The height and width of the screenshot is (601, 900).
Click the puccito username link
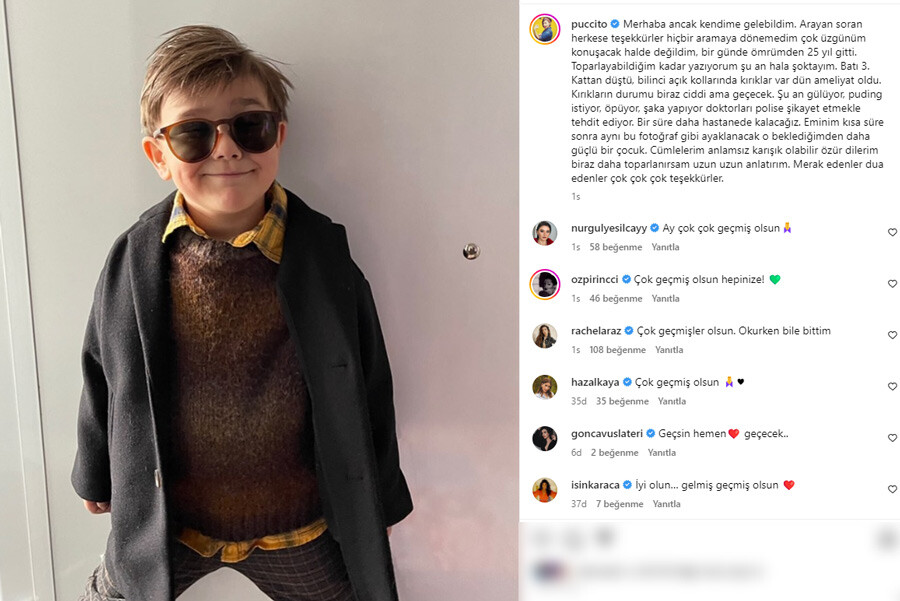588,22
